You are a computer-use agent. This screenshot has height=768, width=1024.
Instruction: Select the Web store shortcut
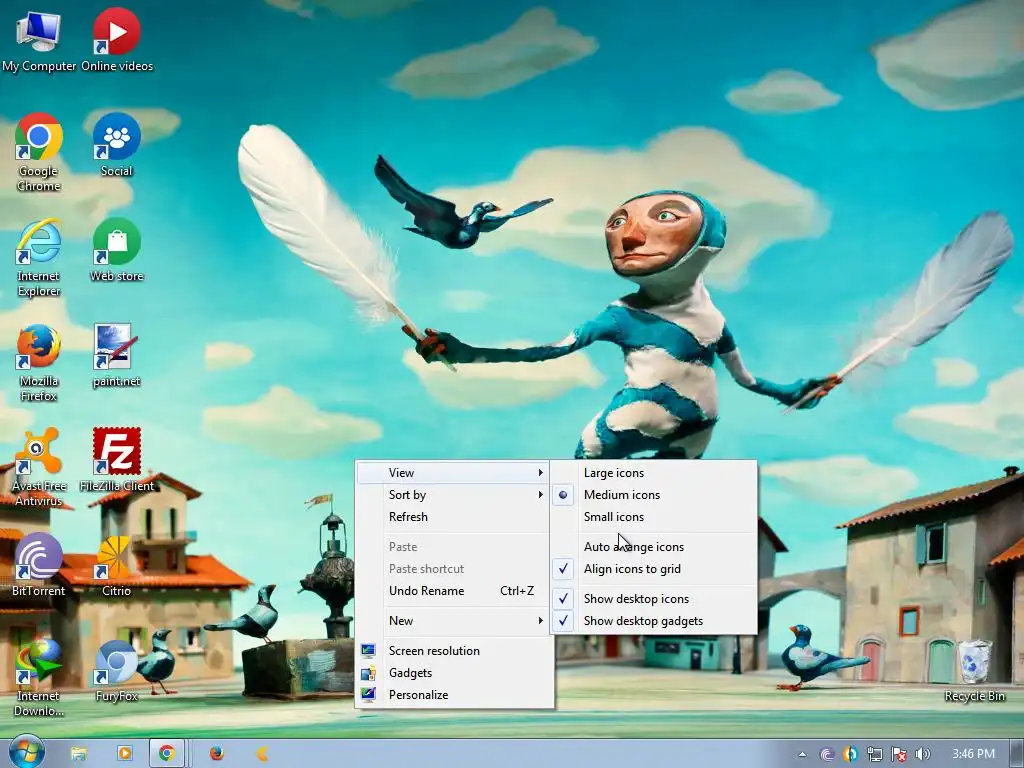(x=117, y=249)
